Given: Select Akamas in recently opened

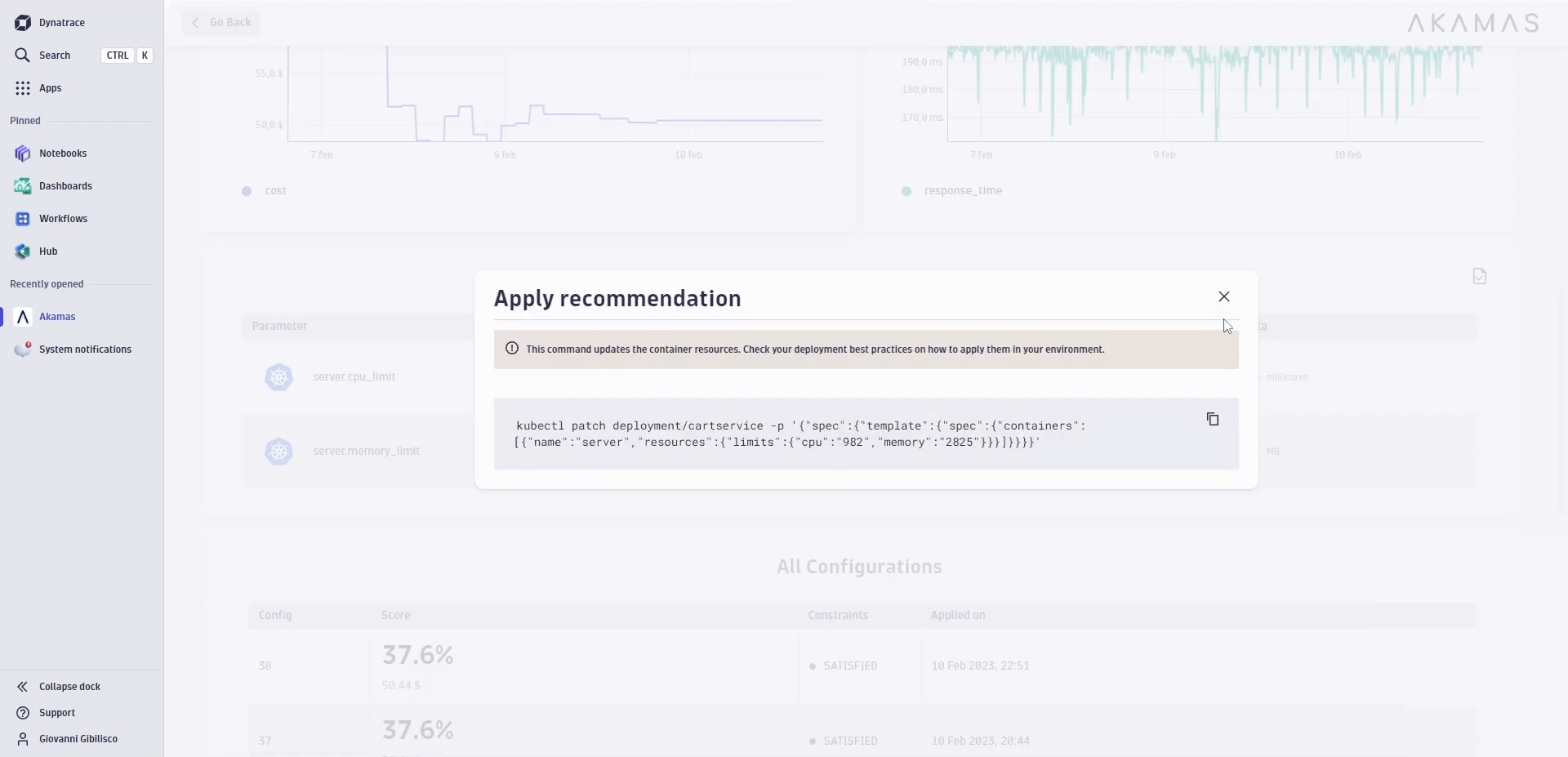Looking at the screenshot, I should [56, 317].
